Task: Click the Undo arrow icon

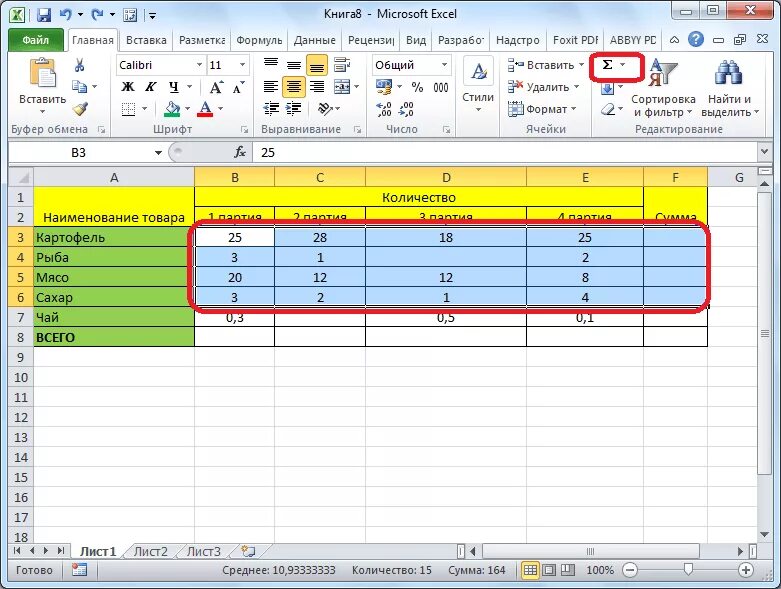Action: [65, 14]
